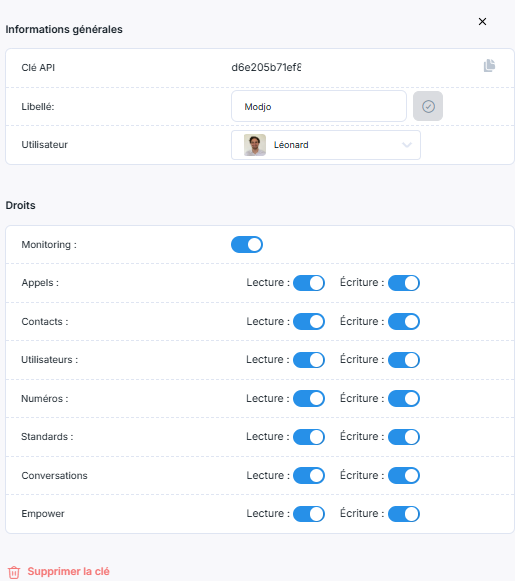515x581 pixels.
Task: Toggle Appels Lecture permission
Action: pyautogui.click(x=309, y=283)
